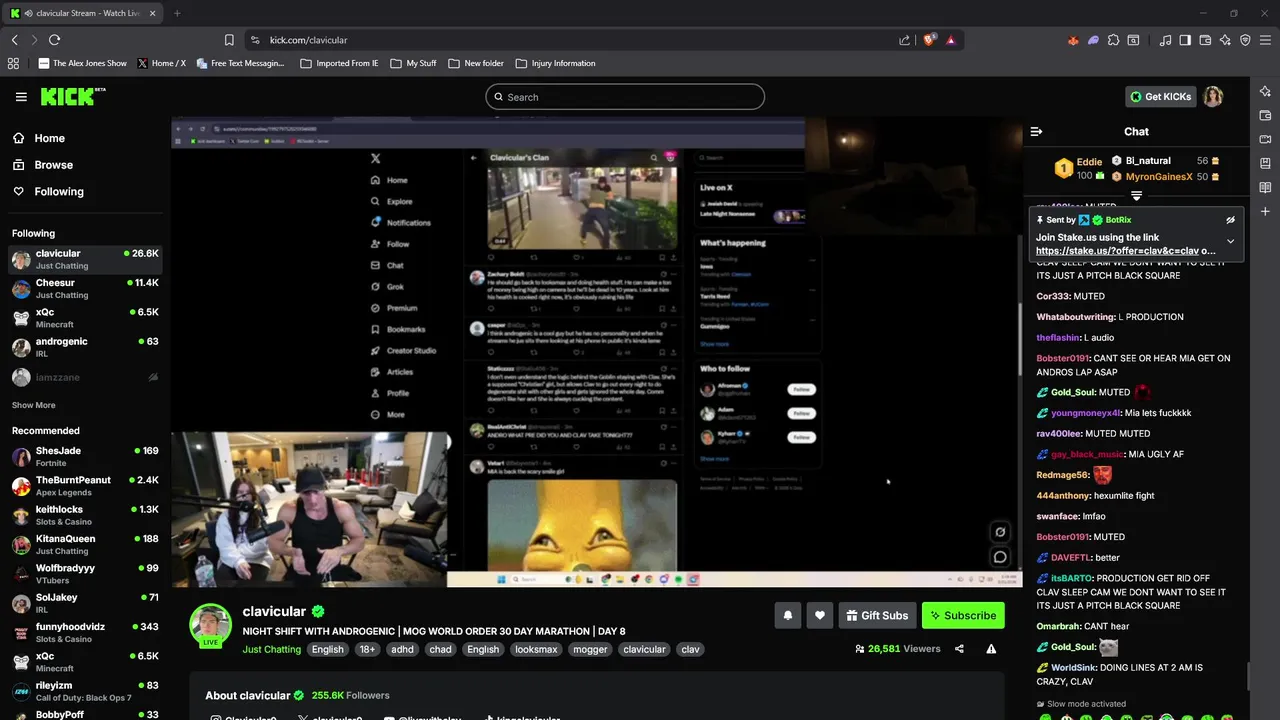The height and width of the screenshot is (720, 1280).
Task: Open the music note playlist icon
Action: [1165, 40]
